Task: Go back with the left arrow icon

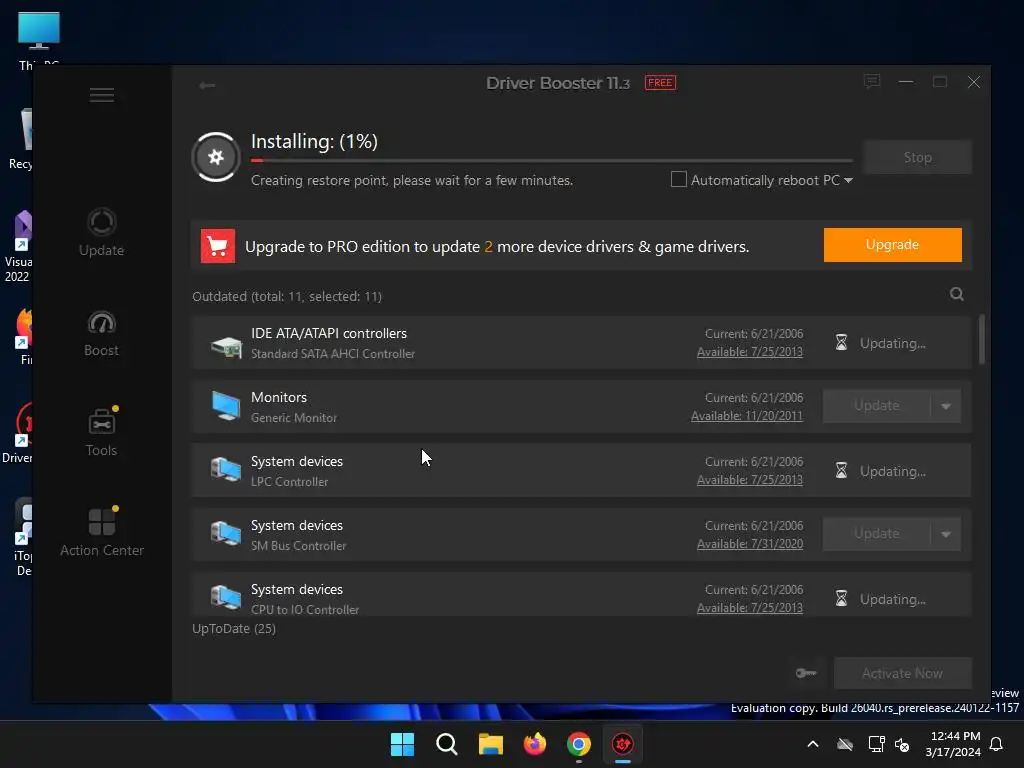Action: [x=207, y=85]
